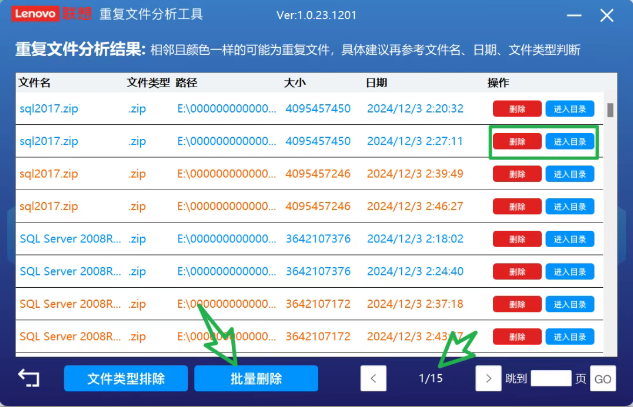Open folder for SQL Server 2008R dated 2:24:40

click(570, 272)
